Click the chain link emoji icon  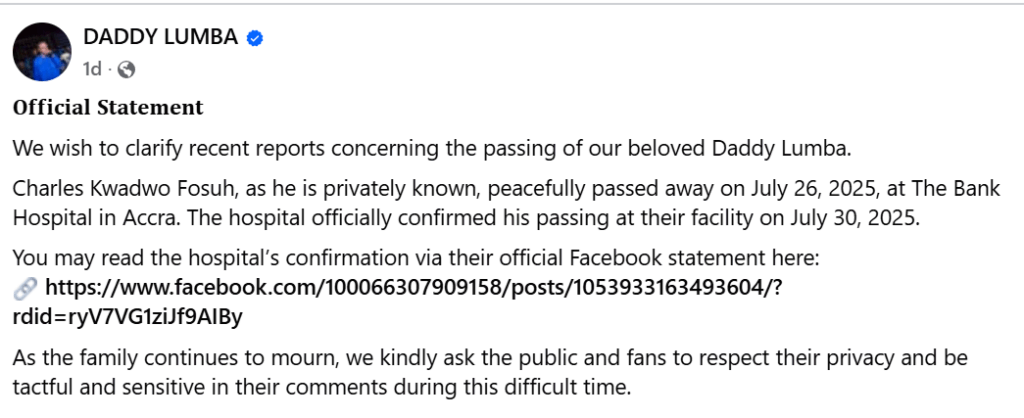tap(26, 289)
